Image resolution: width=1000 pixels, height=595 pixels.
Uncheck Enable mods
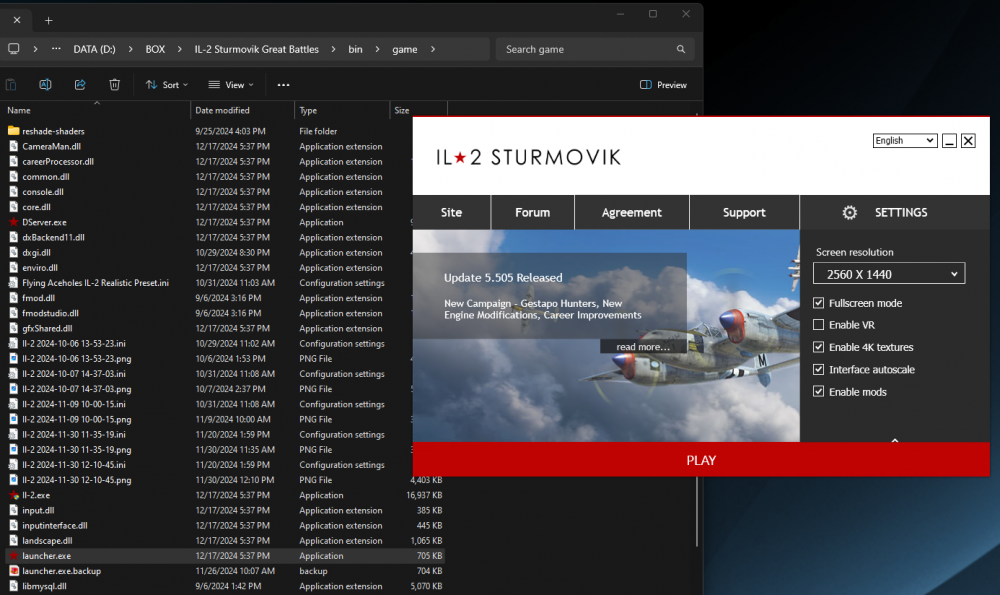(x=817, y=391)
